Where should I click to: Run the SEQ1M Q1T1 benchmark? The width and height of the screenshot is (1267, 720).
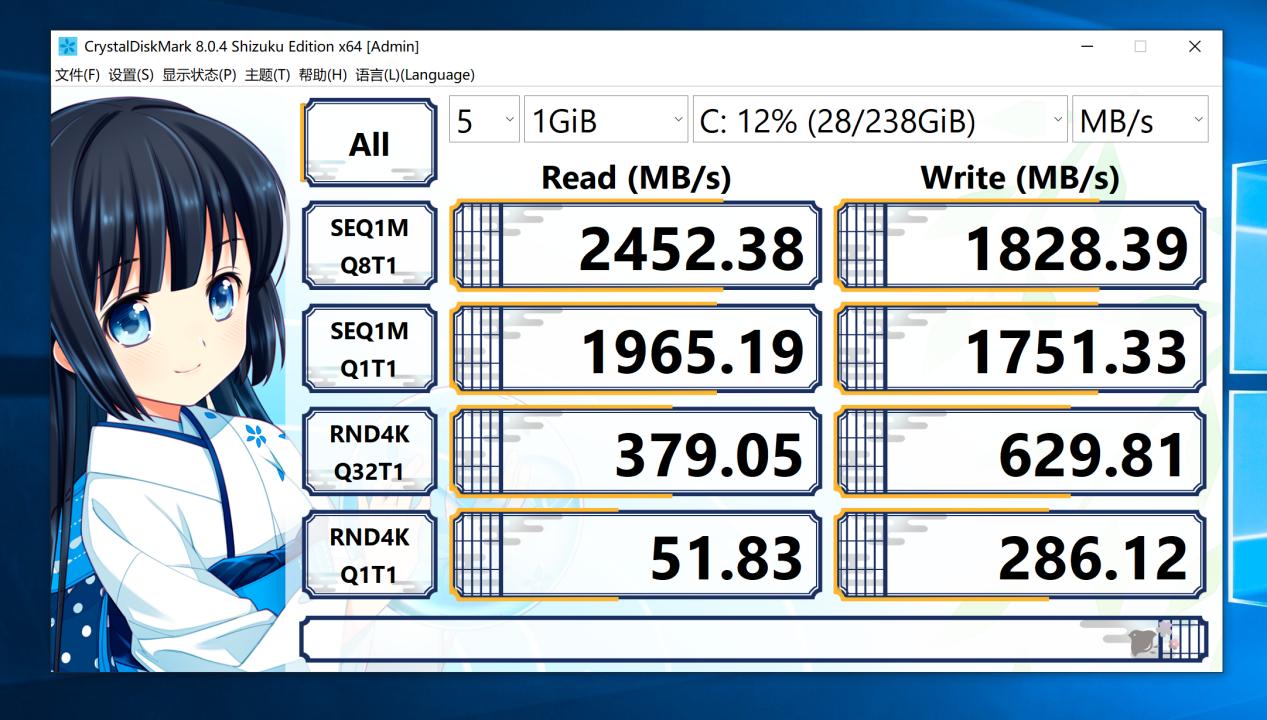pyautogui.click(x=369, y=347)
